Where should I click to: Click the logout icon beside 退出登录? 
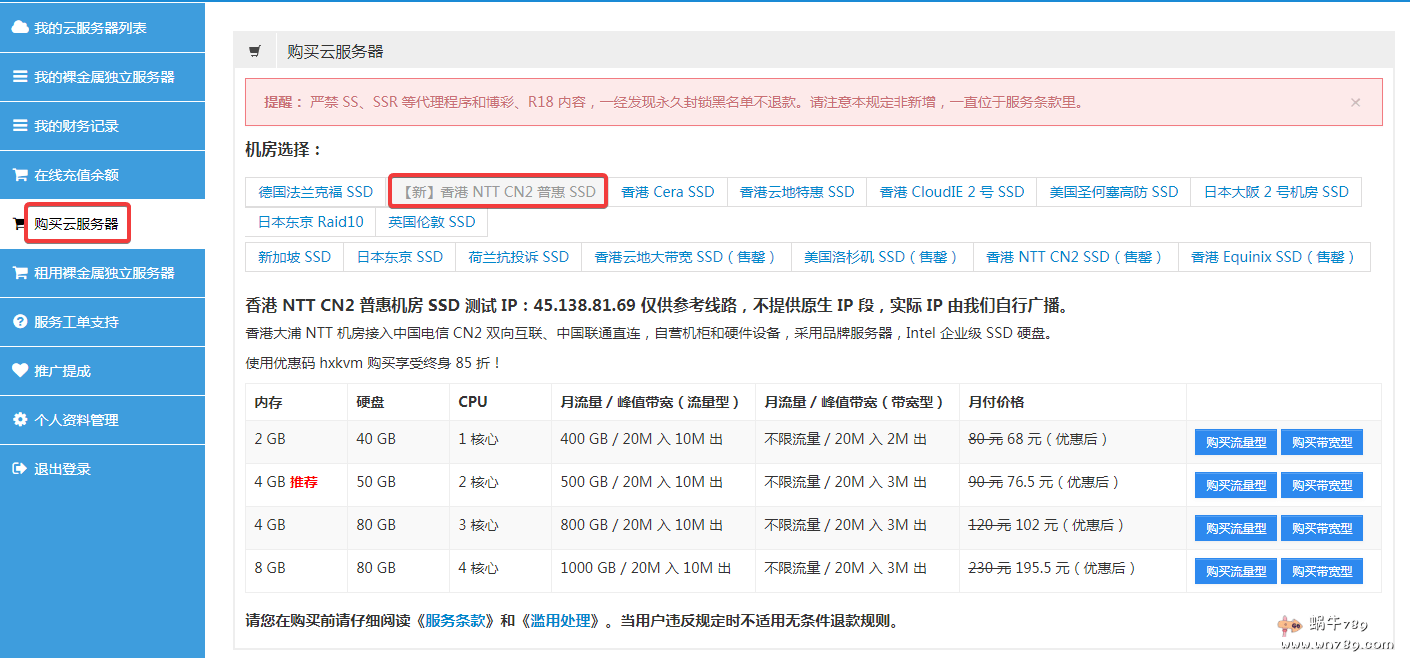coord(20,469)
